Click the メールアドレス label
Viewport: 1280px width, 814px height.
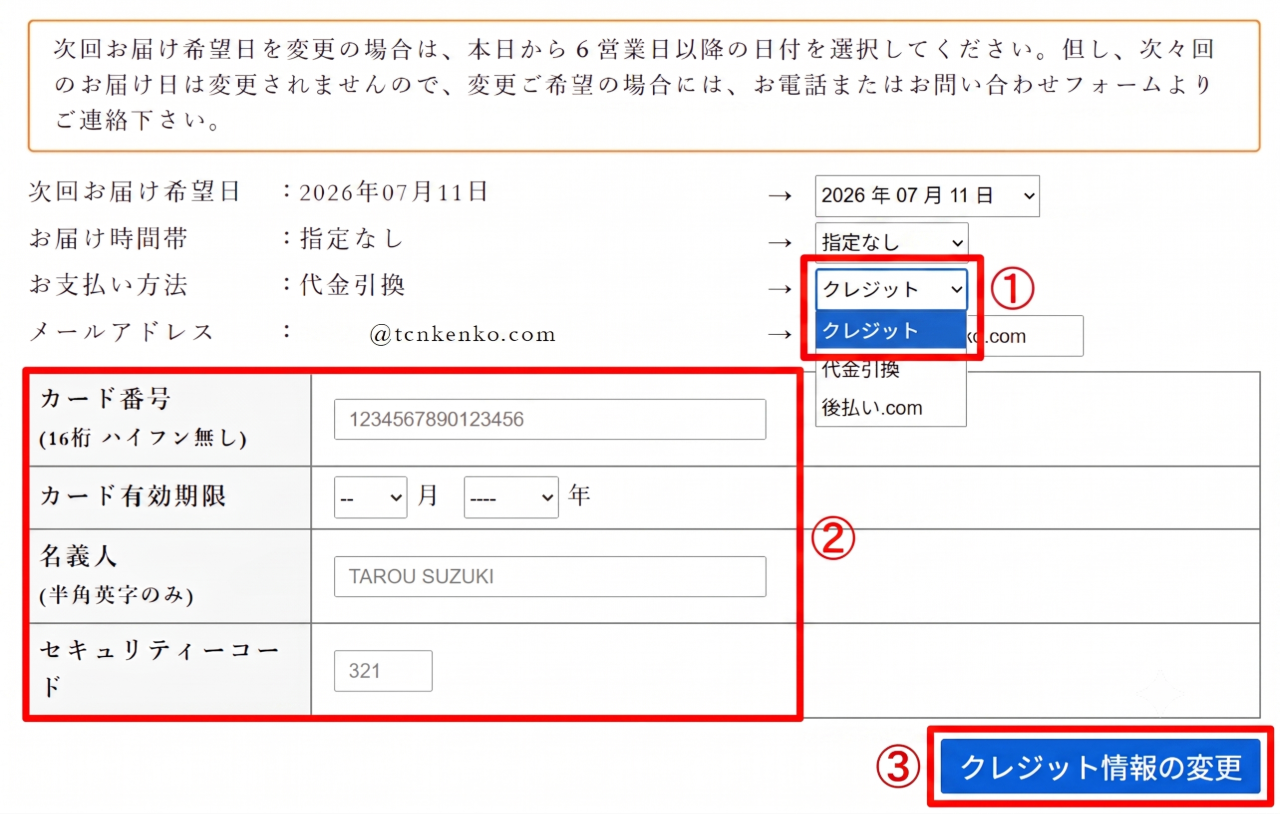coord(122,331)
